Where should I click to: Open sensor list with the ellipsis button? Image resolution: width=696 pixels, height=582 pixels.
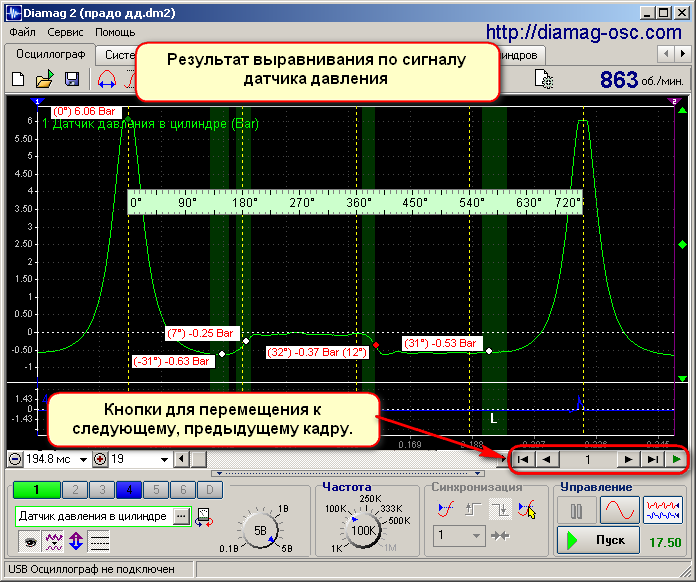[181, 516]
